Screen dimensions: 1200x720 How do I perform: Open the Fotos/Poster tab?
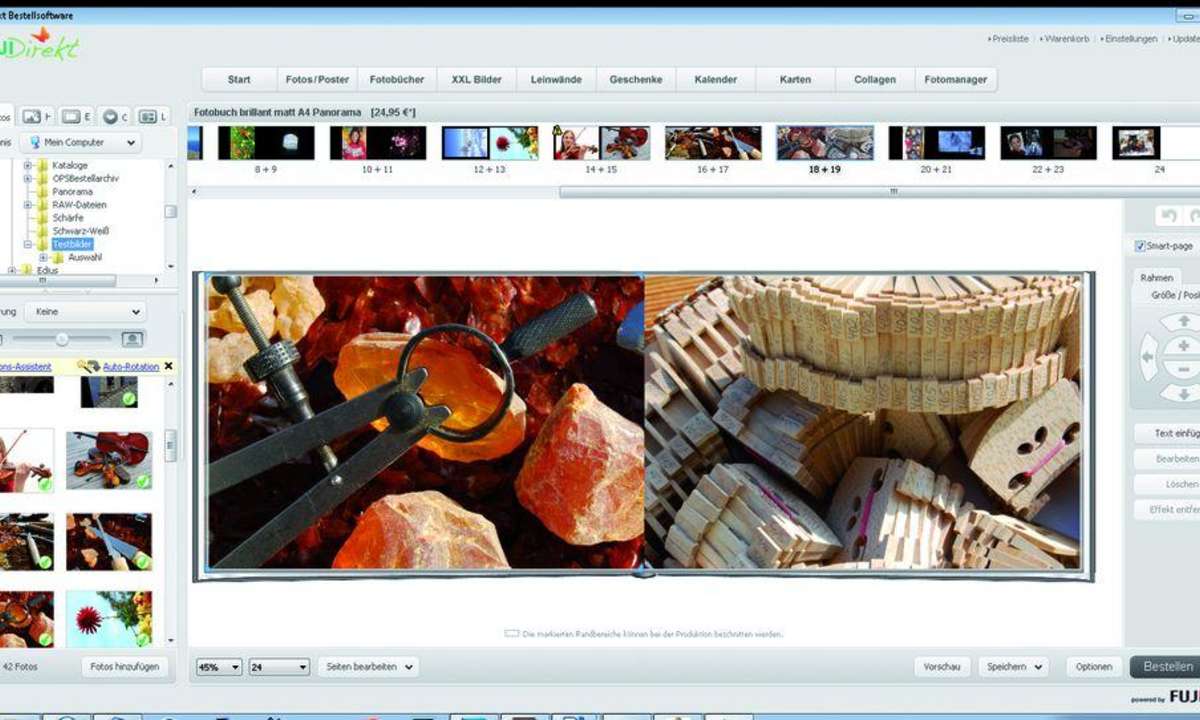317,79
